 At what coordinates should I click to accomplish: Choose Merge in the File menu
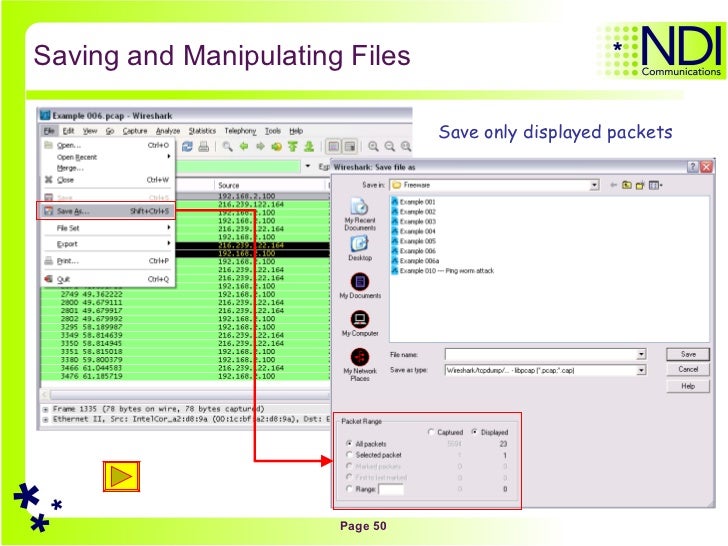coord(71,168)
